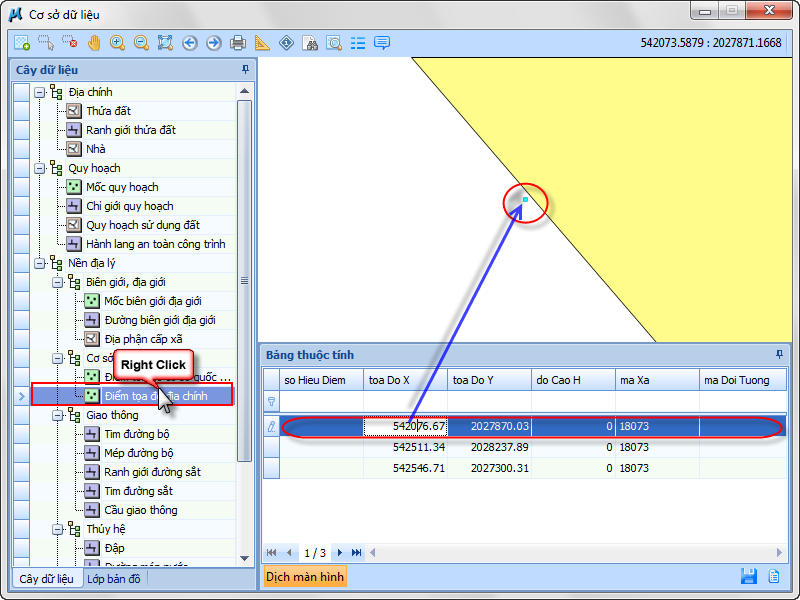Toggle checkbox cell beside Tim đường bộ

(21, 434)
